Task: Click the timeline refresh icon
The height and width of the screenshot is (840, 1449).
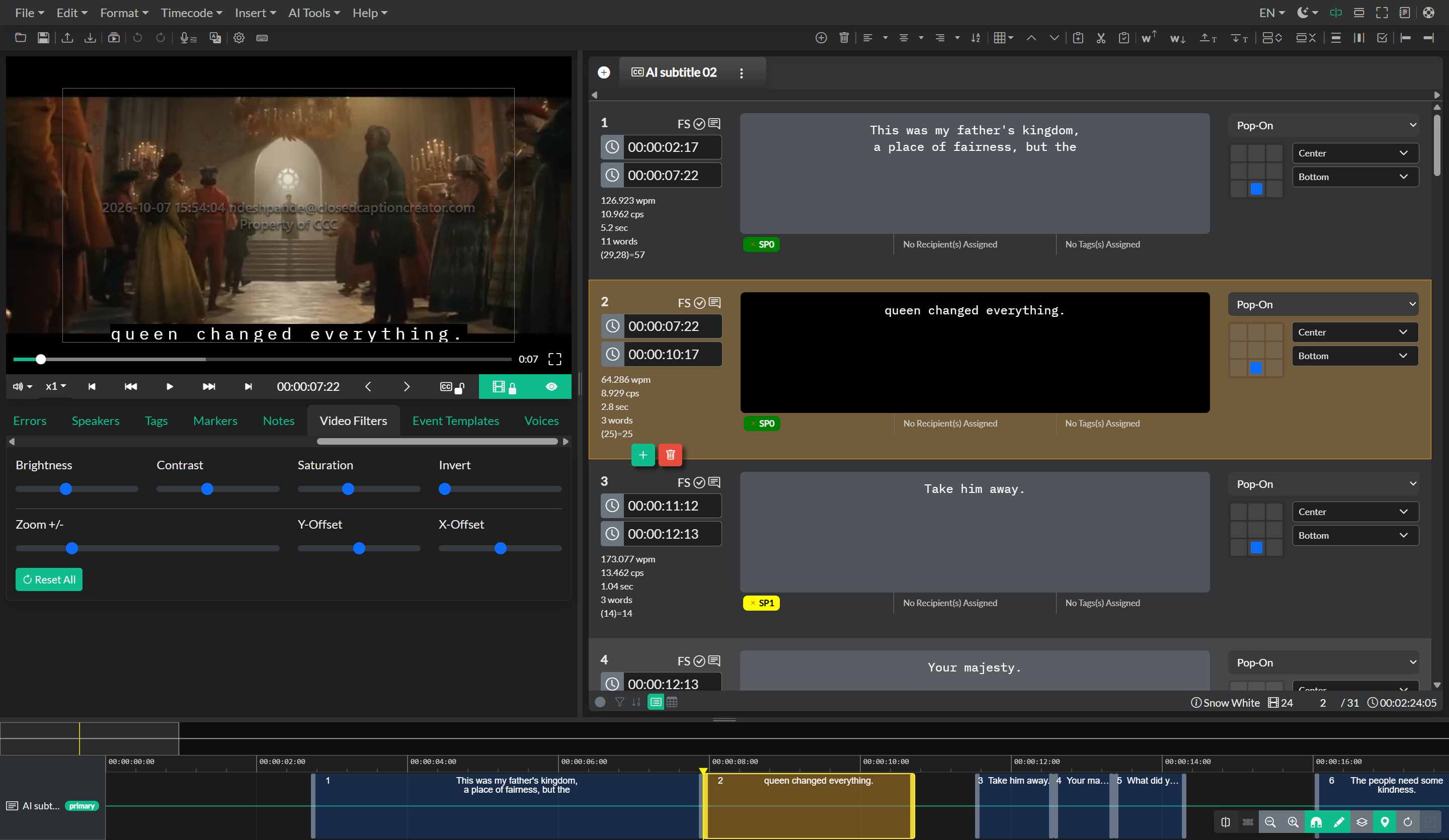Action: [x=1408, y=822]
